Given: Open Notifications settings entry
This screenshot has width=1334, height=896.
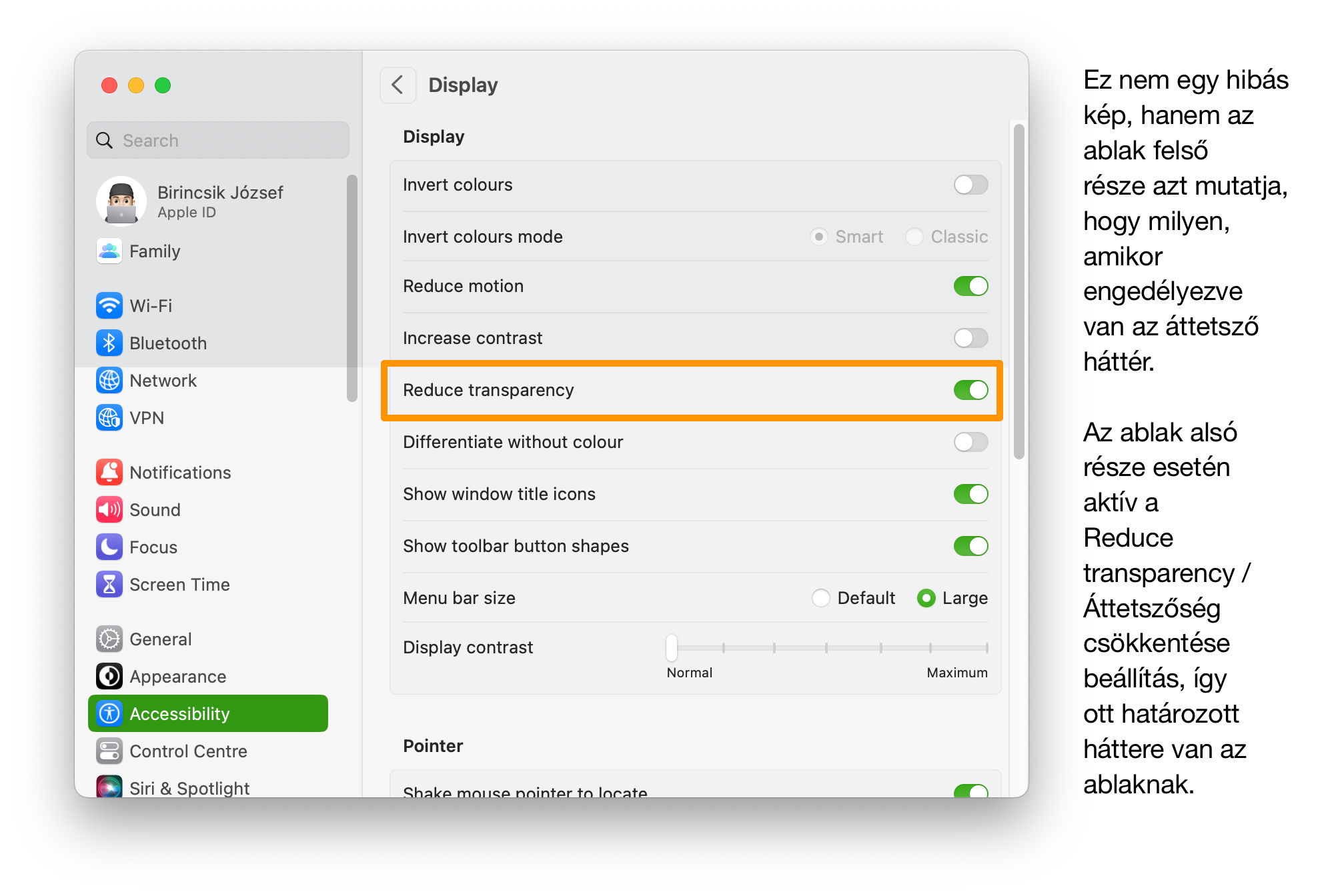Looking at the screenshot, I should (180, 473).
